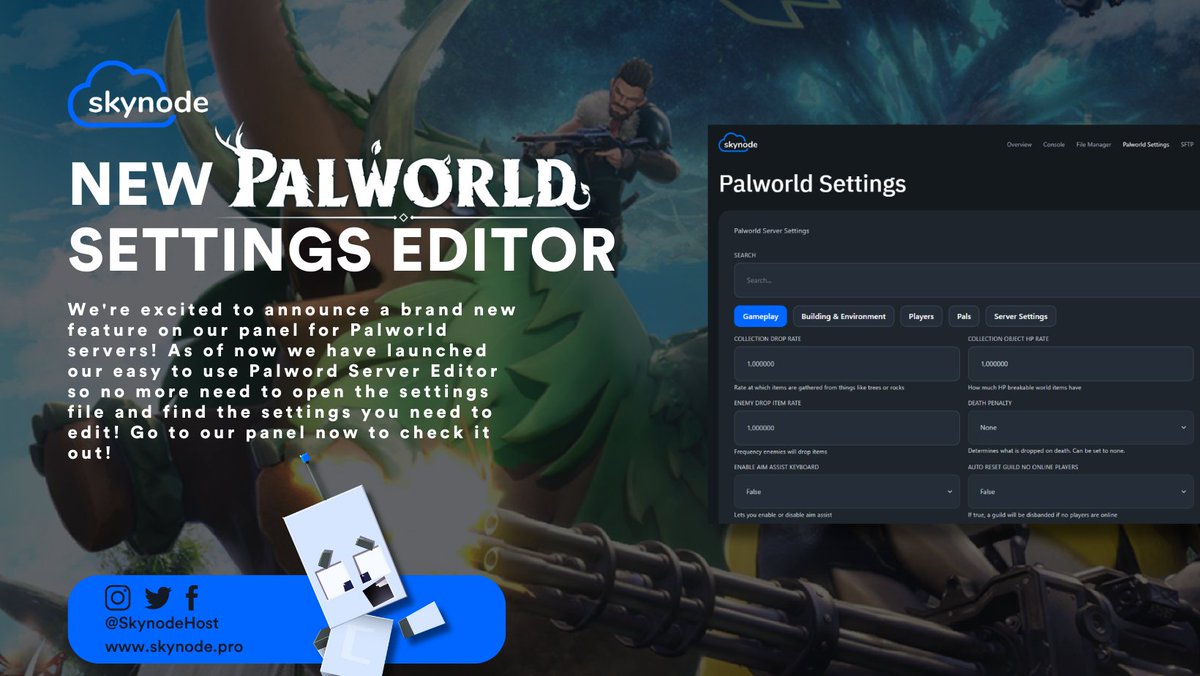Click the Twitter bird icon

pos(158,598)
